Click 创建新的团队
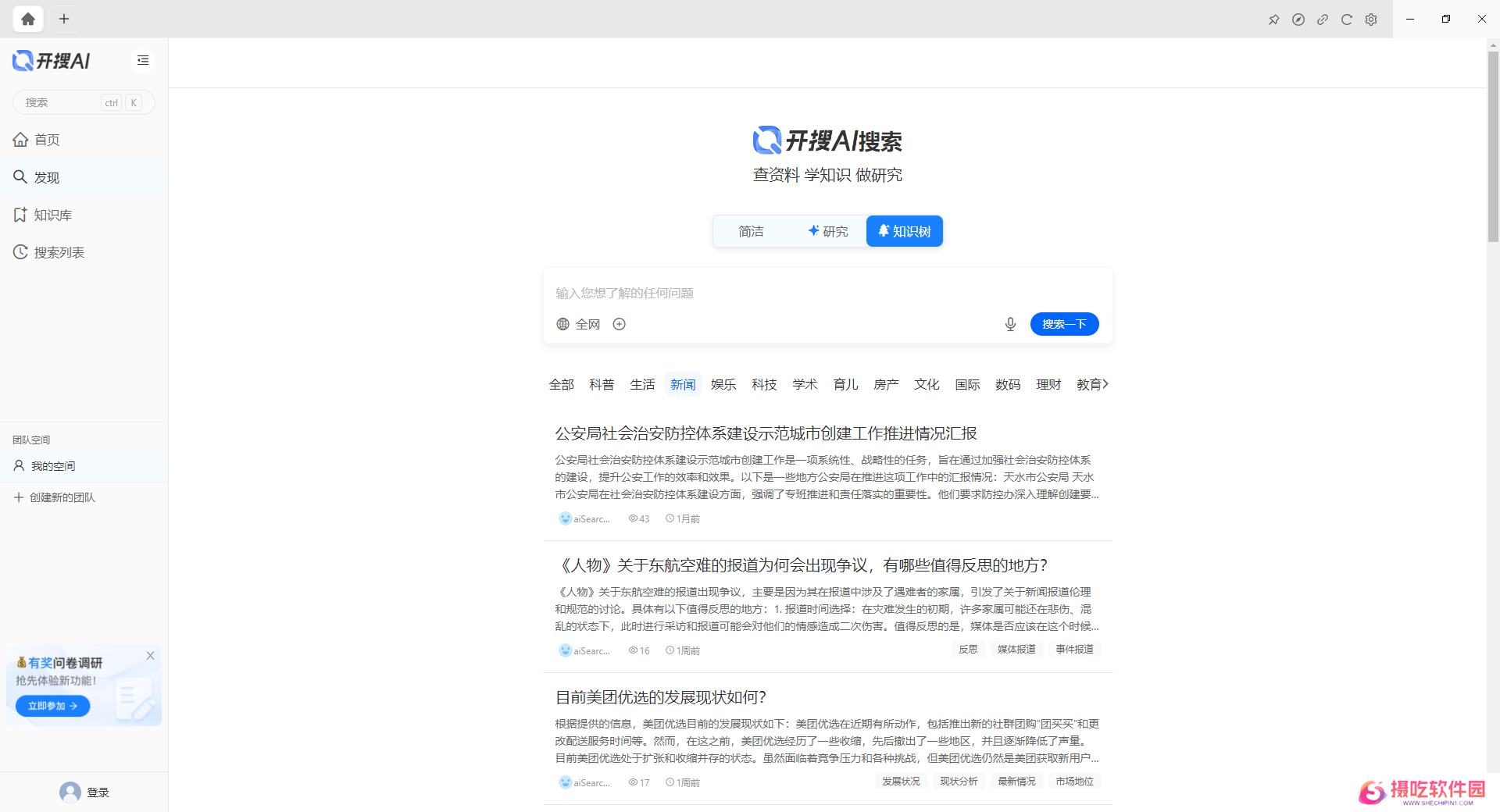This screenshot has height=812, width=1500. coord(55,497)
